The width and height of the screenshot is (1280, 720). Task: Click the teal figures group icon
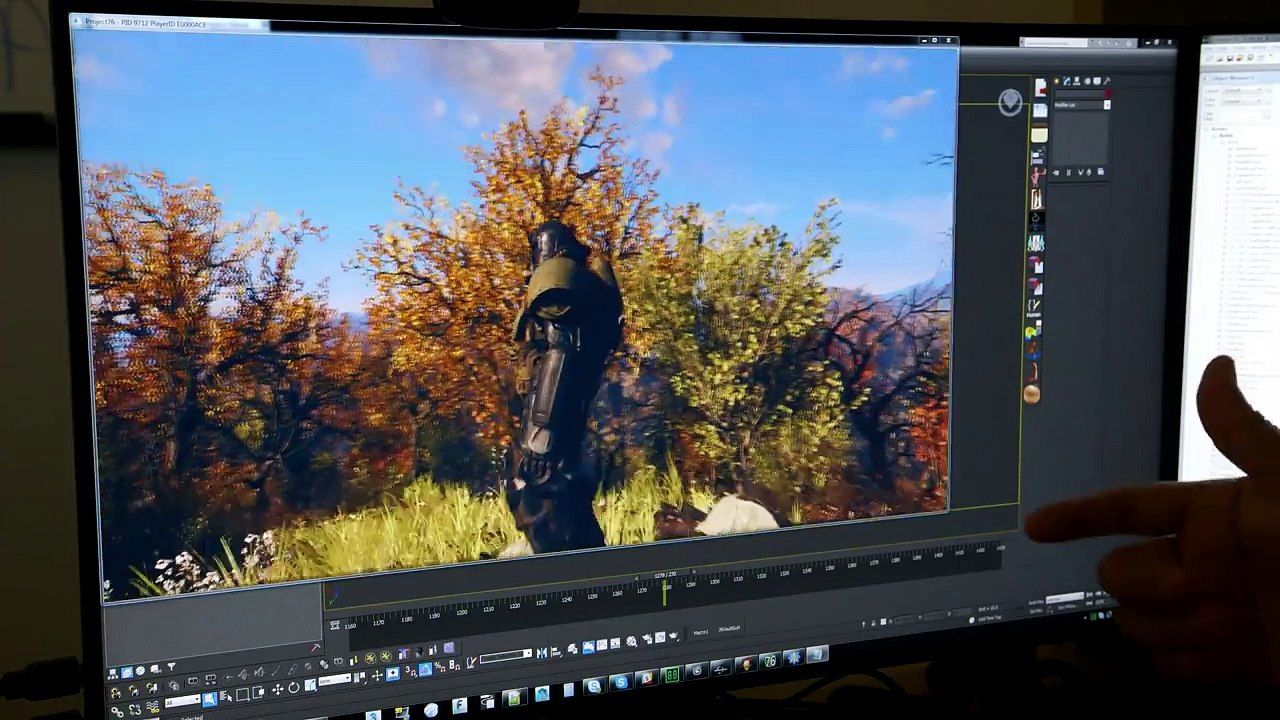pyautogui.click(x=1036, y=243)
